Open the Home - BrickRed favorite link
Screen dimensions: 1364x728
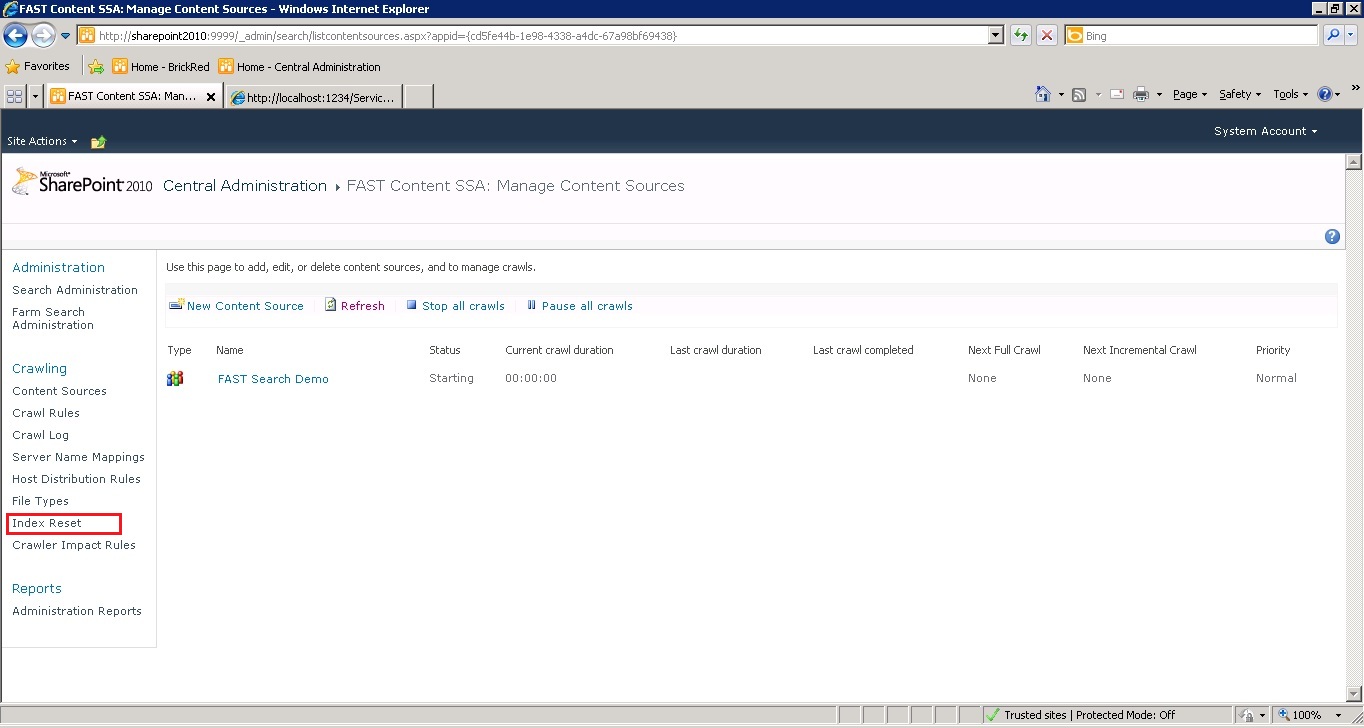coord(161,67)
